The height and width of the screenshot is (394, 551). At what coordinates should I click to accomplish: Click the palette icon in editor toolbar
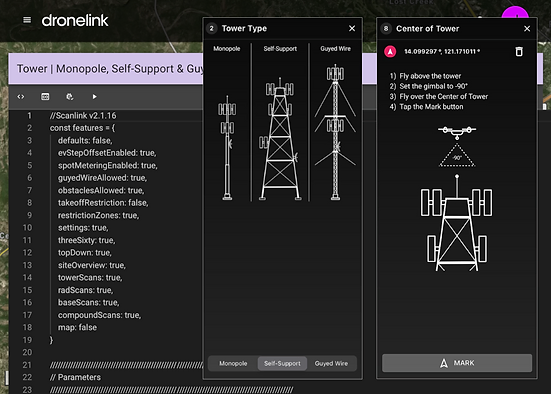pyautogui.click(x=70, y=97)
